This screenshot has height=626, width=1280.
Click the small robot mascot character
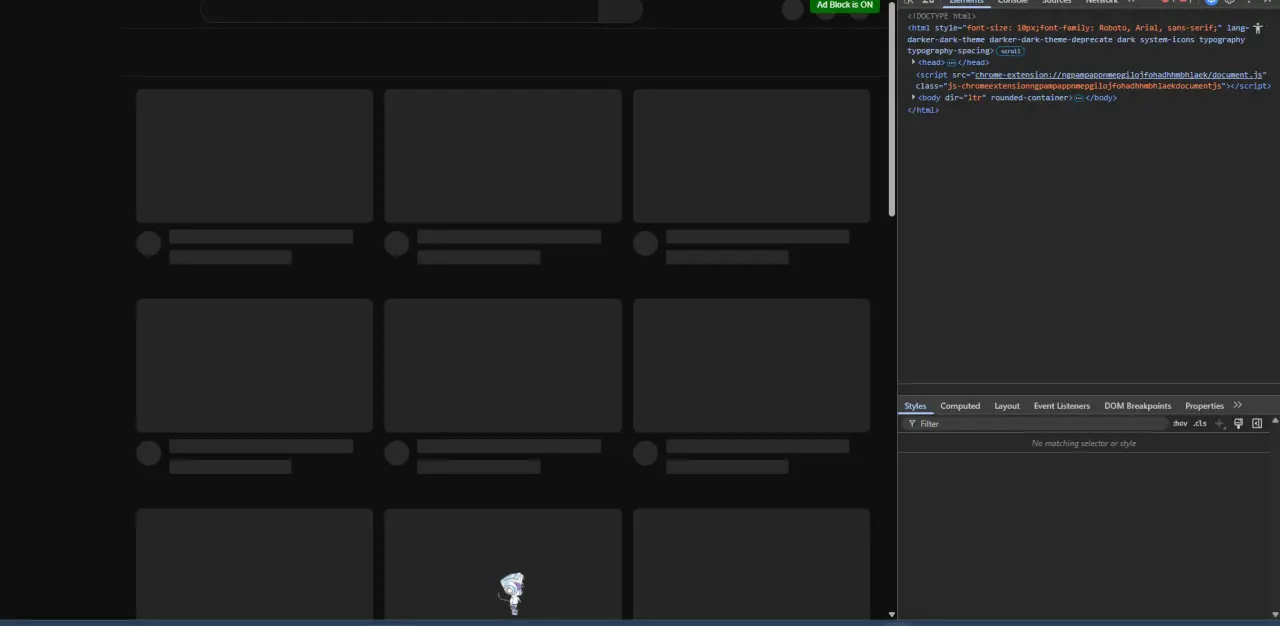pos(512,593)
